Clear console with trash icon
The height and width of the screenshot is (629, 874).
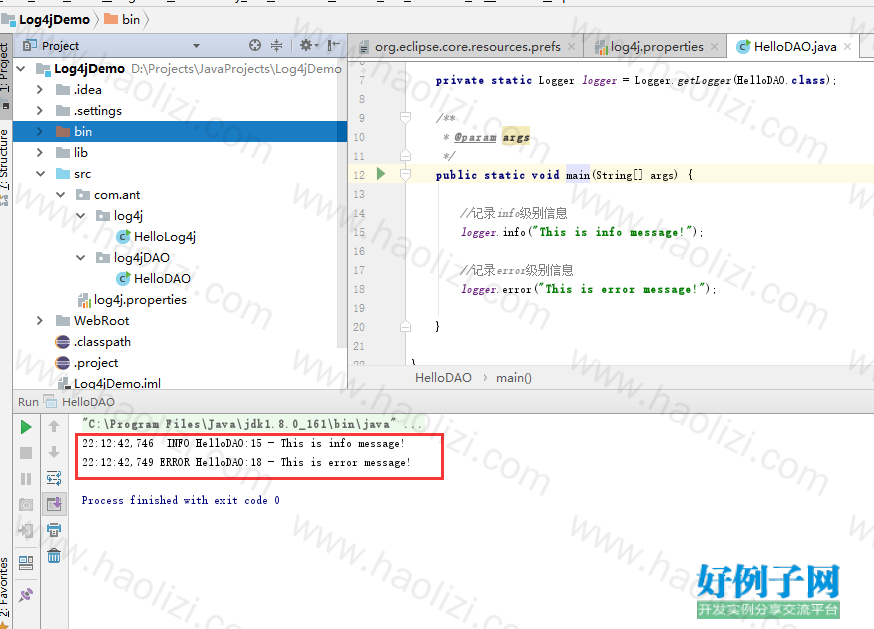click(54, 555)
